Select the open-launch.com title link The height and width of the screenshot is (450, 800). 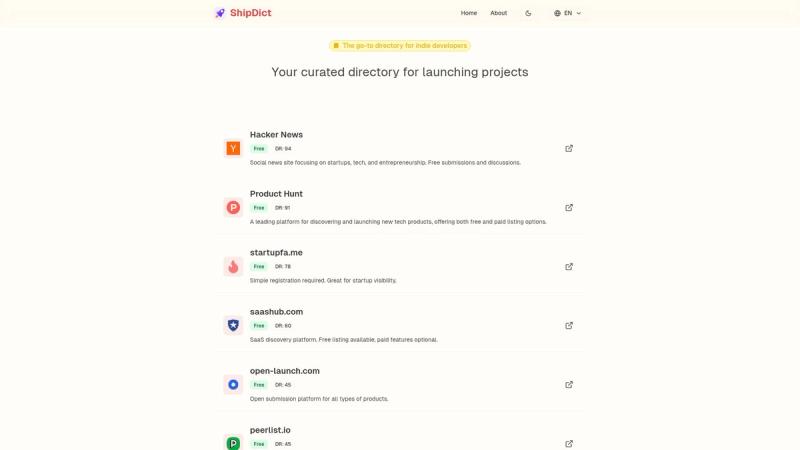[x=285, y=371]
